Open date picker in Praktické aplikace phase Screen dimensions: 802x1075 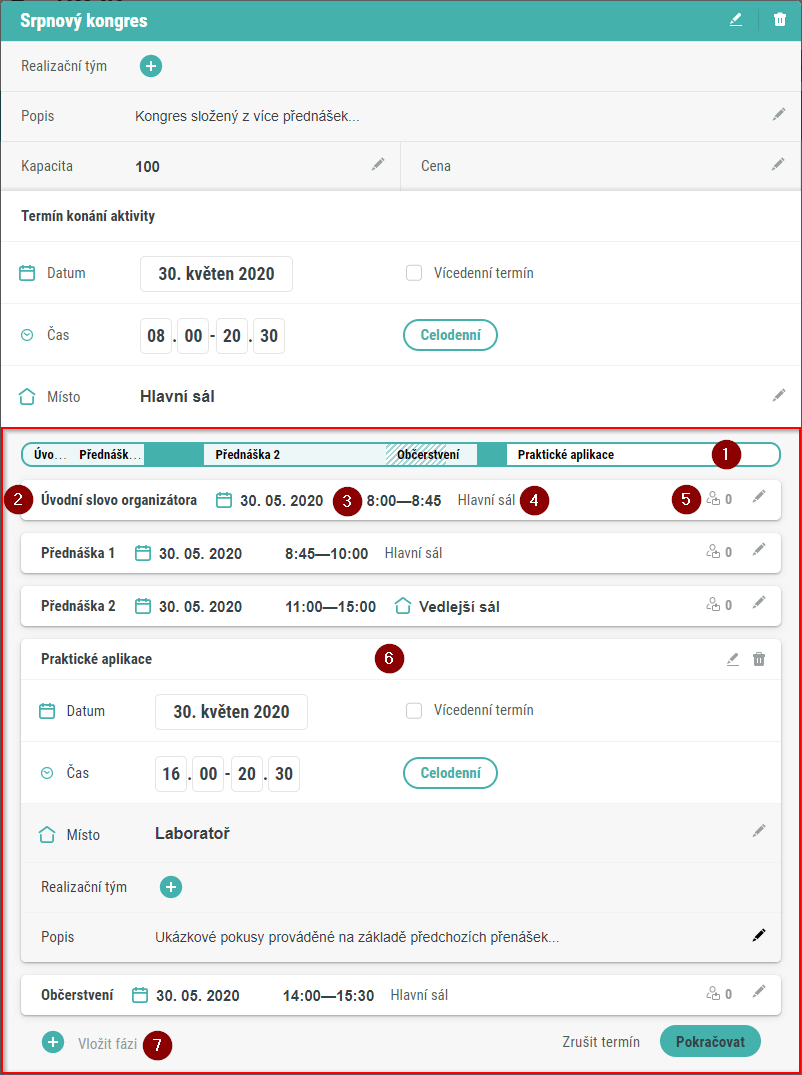pos(231,712)
